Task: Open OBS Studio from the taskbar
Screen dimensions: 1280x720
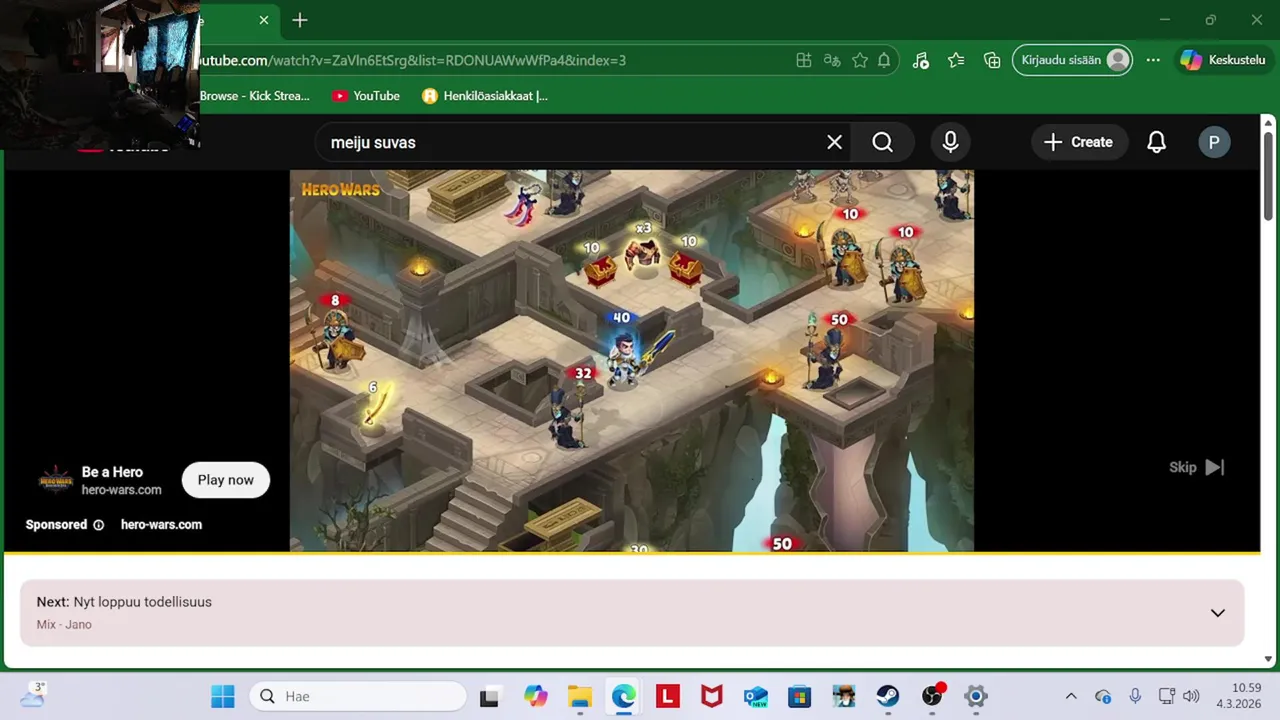Action: pyautogui.click(x=932, y=696)
